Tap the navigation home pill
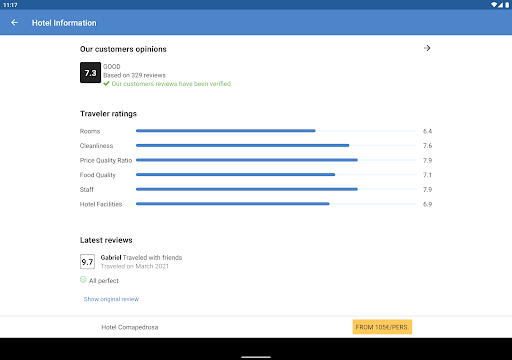Screen dimensions: 512x360 (x=256, y=357)
